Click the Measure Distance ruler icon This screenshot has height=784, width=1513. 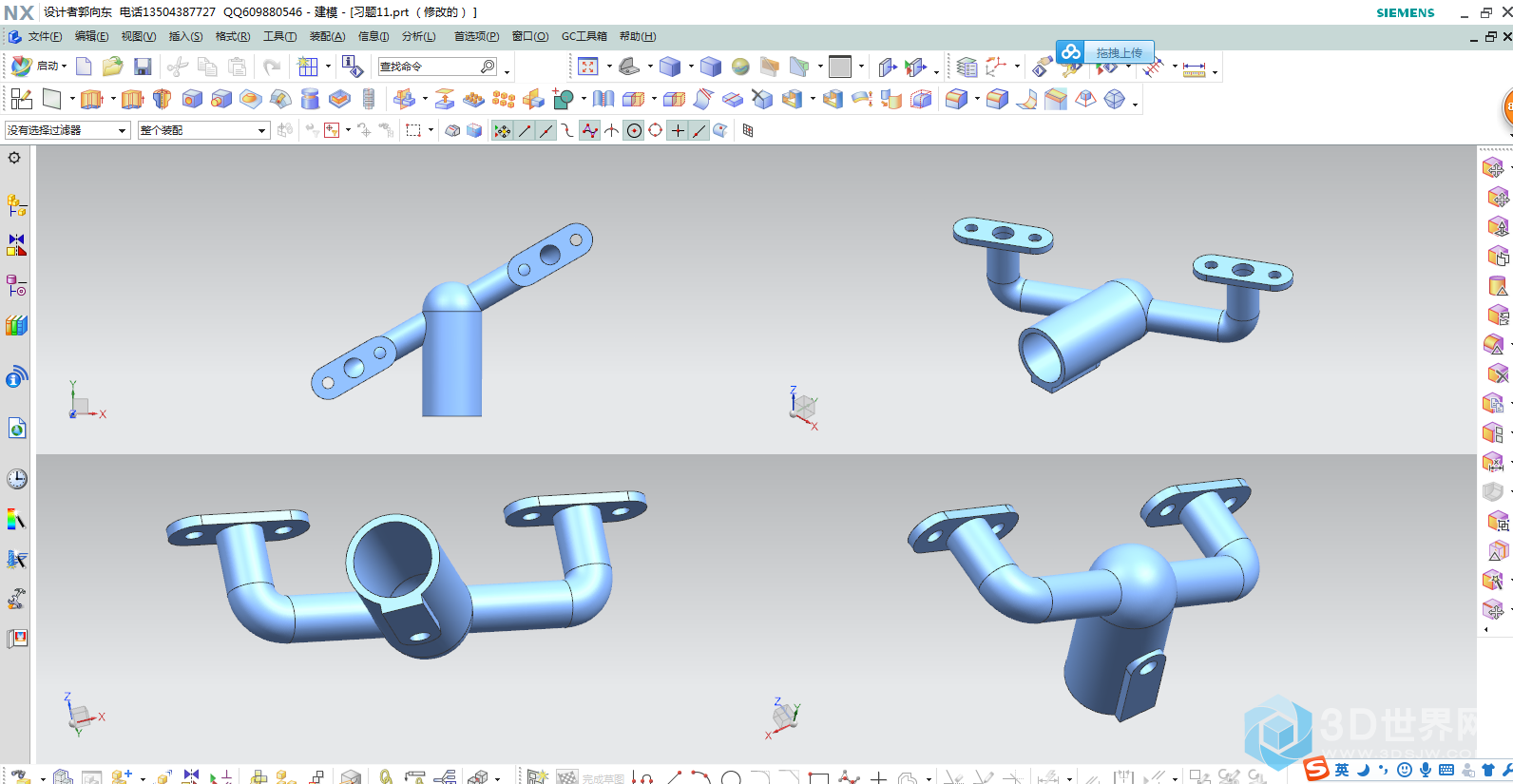coord(1195,68)
